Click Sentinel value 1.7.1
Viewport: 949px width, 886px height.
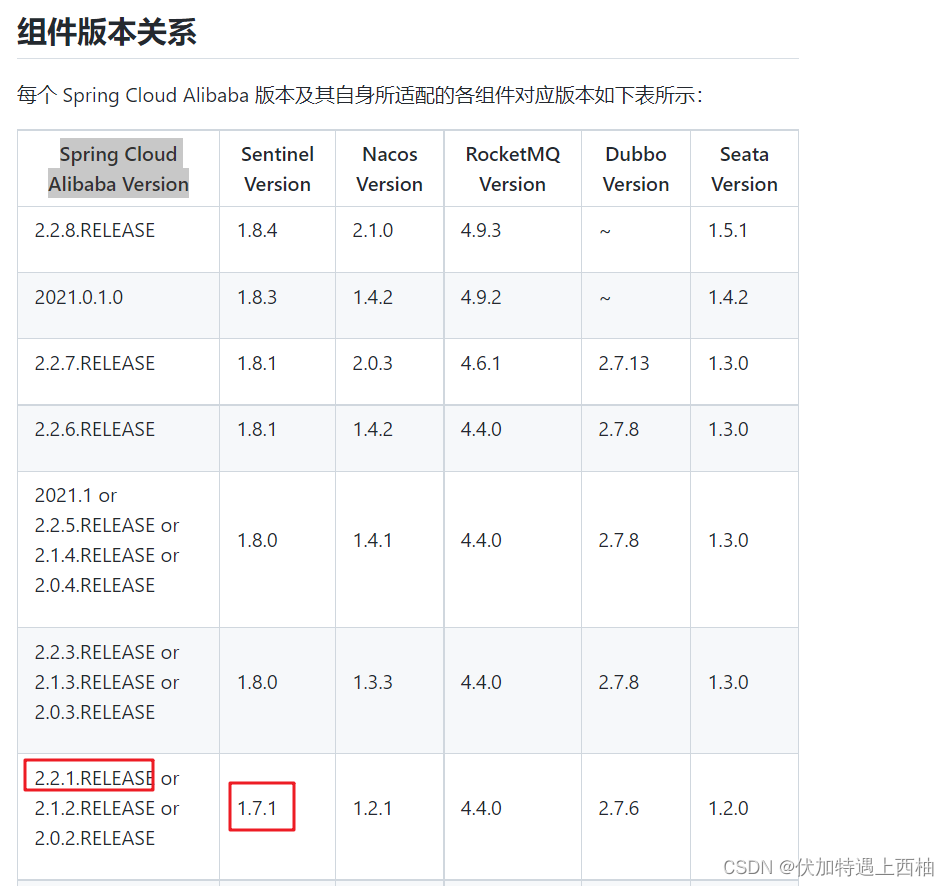click(x=257, y=809)
